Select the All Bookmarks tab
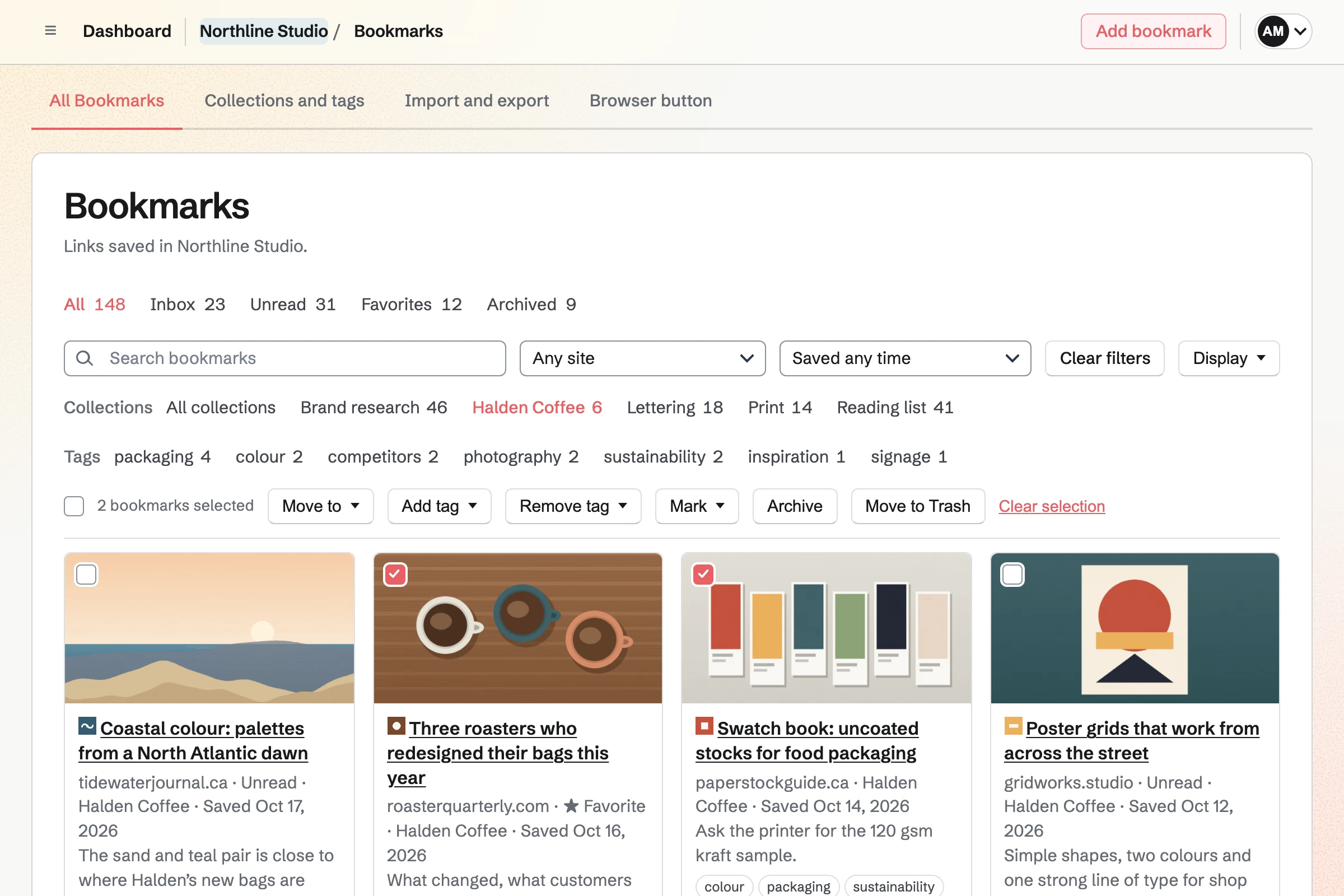The width and height of the screenshot is (1344, 896). (x=107, y=101)
